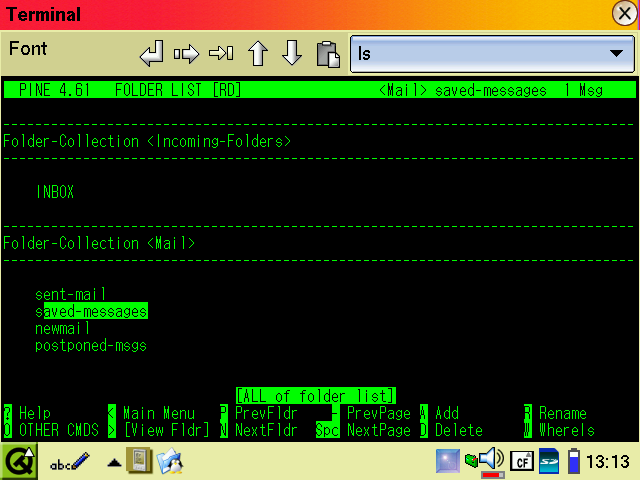Expand the command dropdown arrow
The height and width of the screenshot is (480, 640).
616,53
